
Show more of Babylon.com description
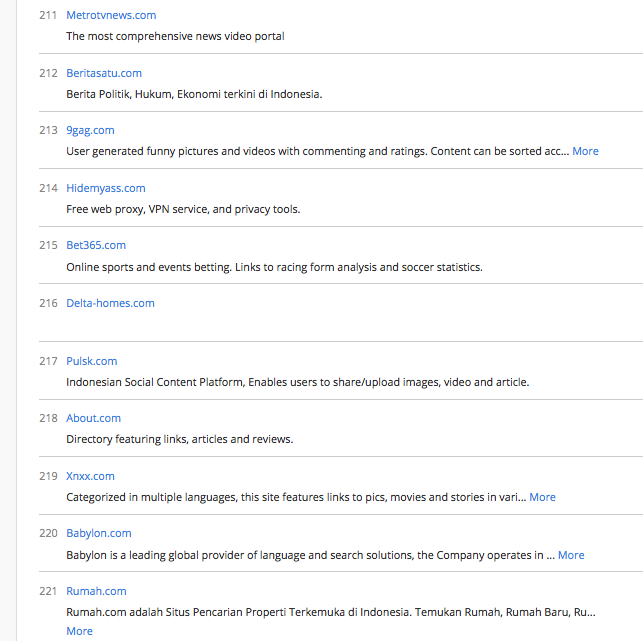[x=571, y=555]
